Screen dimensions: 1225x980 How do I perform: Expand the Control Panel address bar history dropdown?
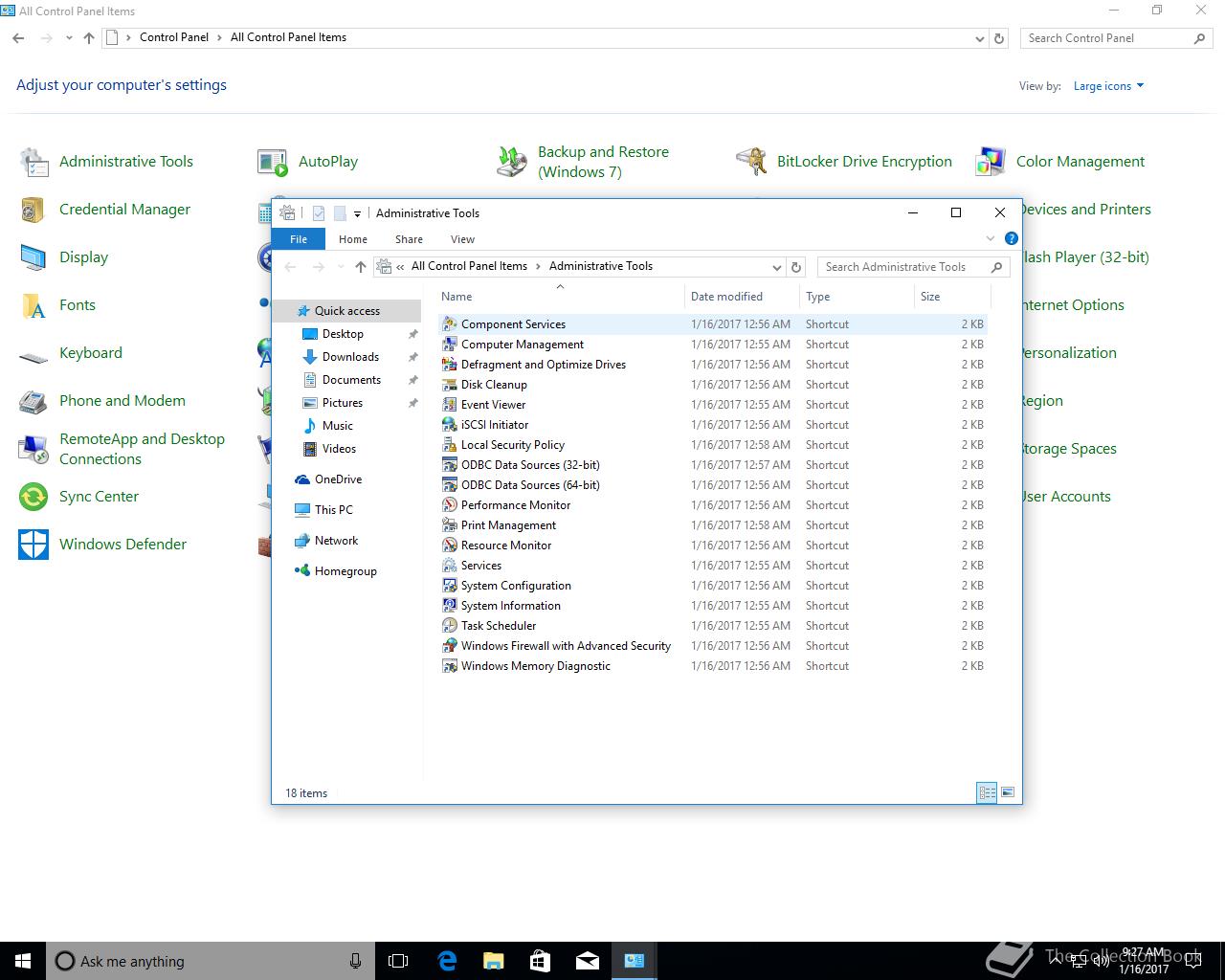click(979, 38)
